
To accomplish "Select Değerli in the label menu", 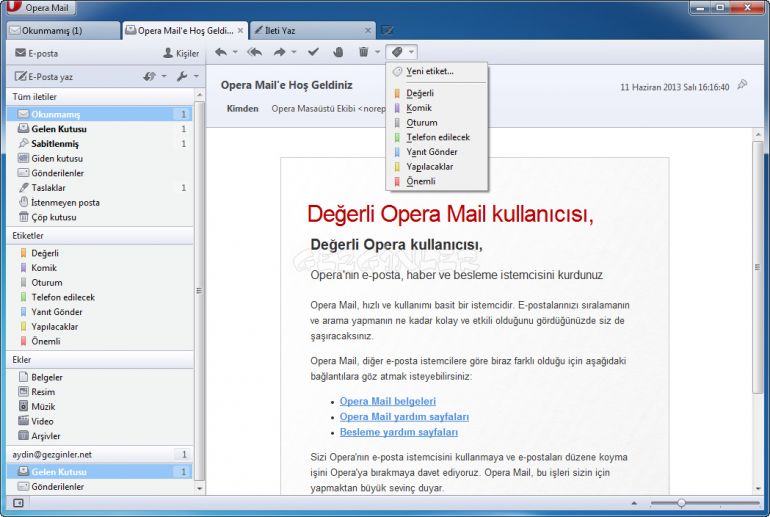I will click(x=437, y=93).
